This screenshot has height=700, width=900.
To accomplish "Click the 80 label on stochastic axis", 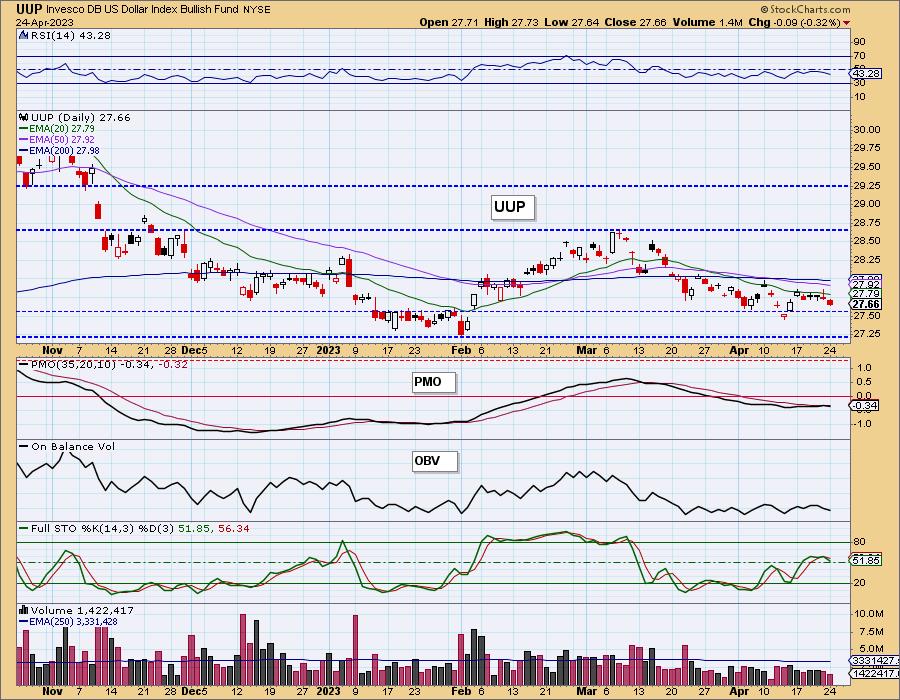I will coord(859,542).
